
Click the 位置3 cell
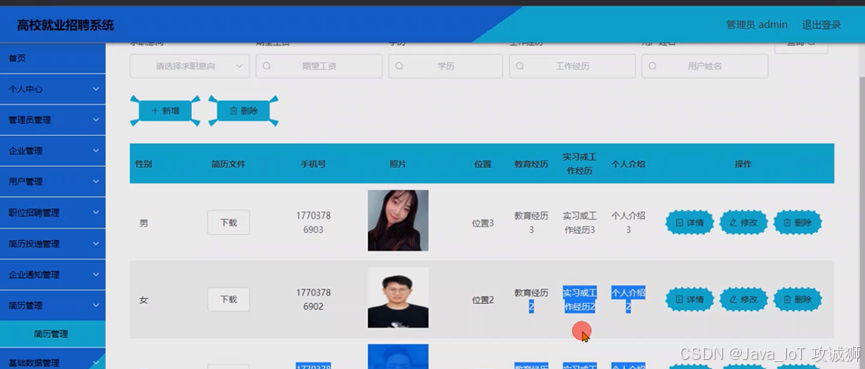click(483, 223)
